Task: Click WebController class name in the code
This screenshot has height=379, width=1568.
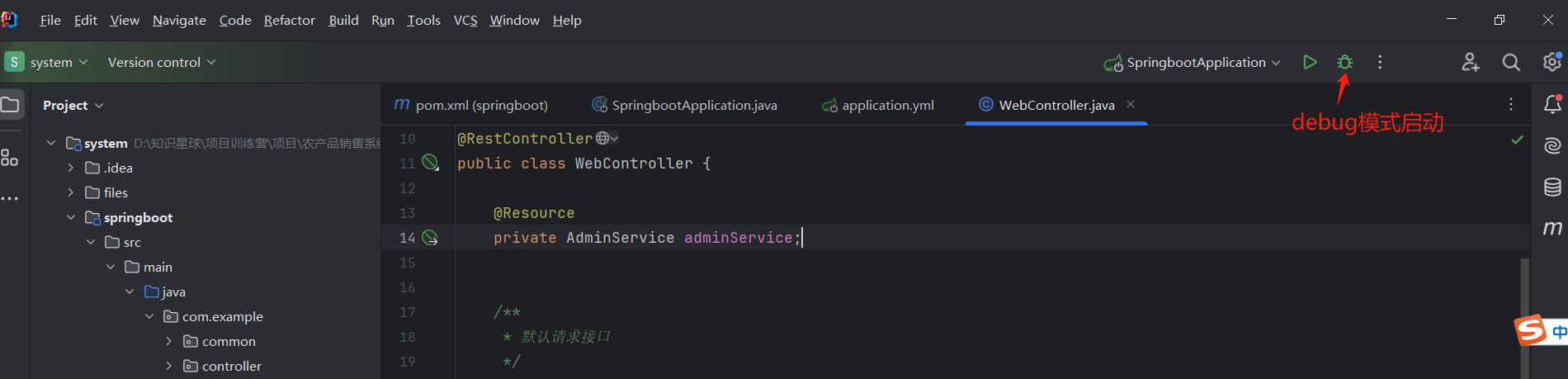Action: click(x=634, y=163)
